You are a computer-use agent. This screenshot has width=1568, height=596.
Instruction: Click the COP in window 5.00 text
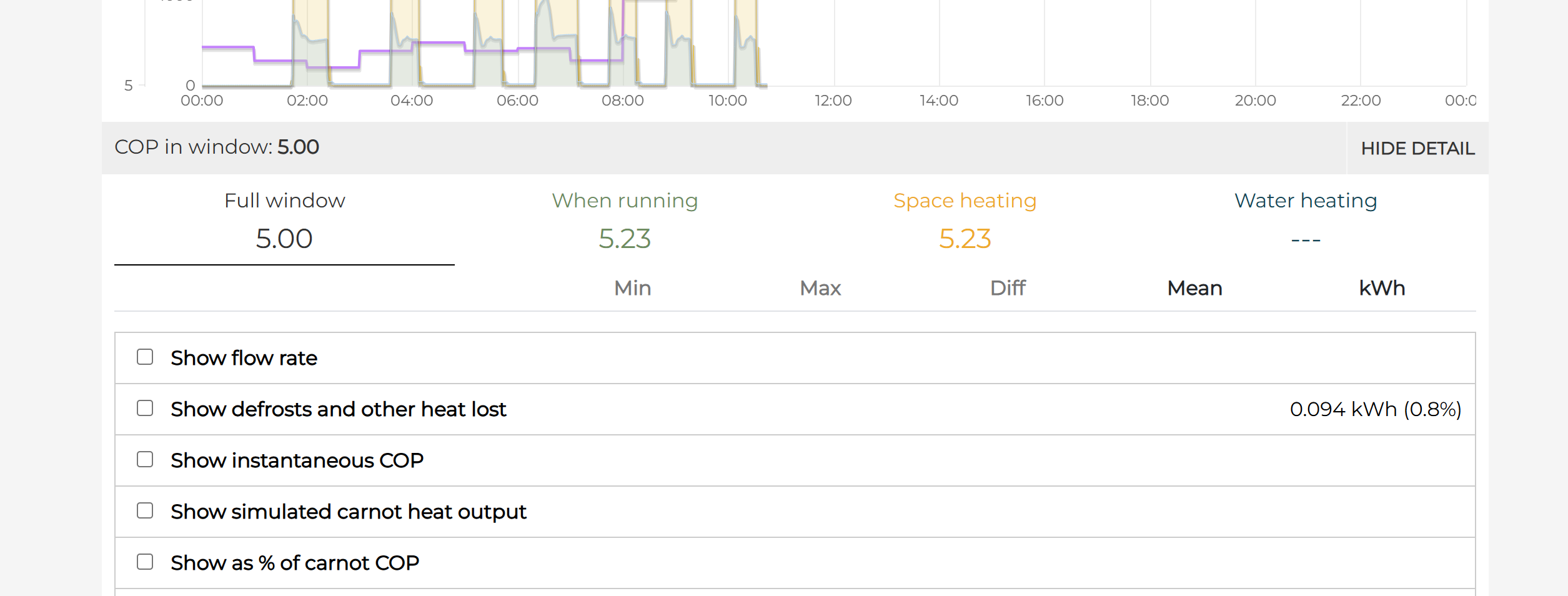(x=217, y=147)
